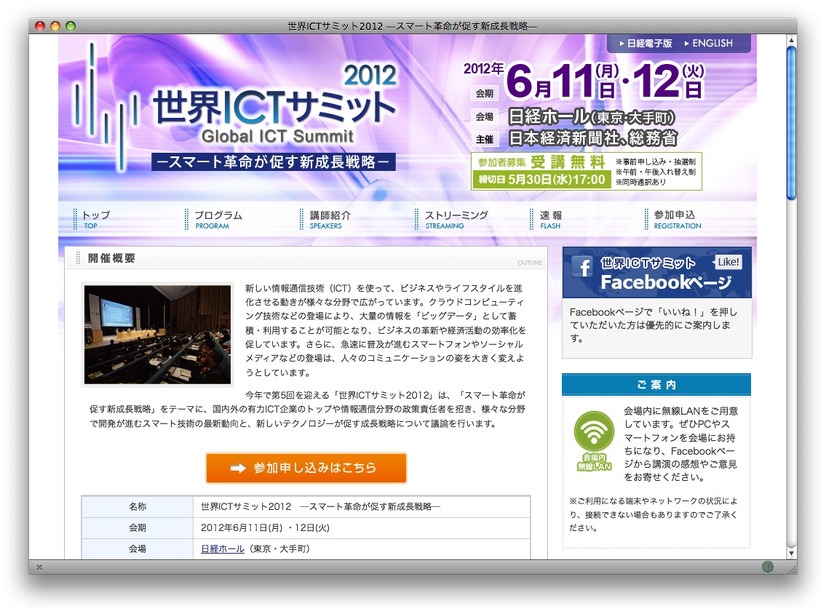Click the green wireless LAN icon

(x=594, y=441)
